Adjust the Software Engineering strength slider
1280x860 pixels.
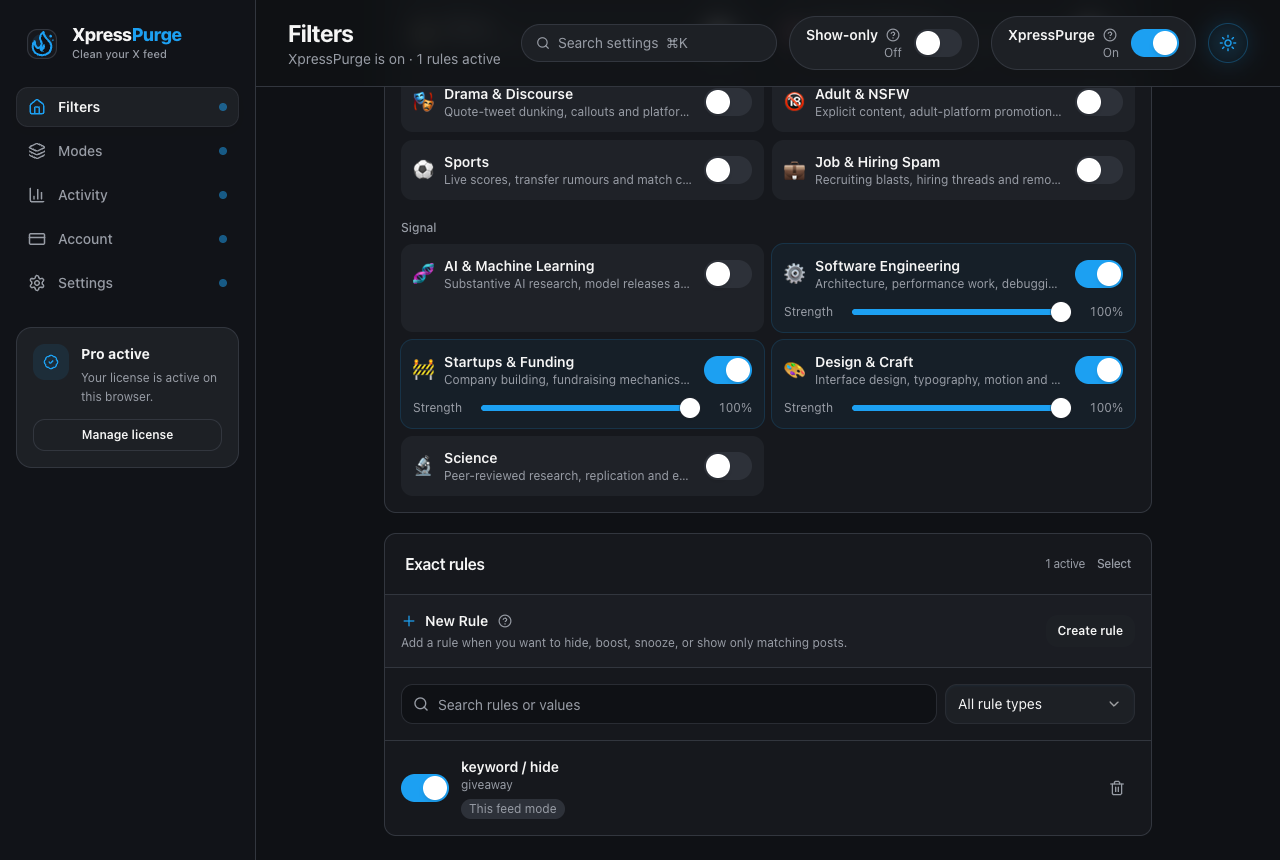(x=961, y=312)
